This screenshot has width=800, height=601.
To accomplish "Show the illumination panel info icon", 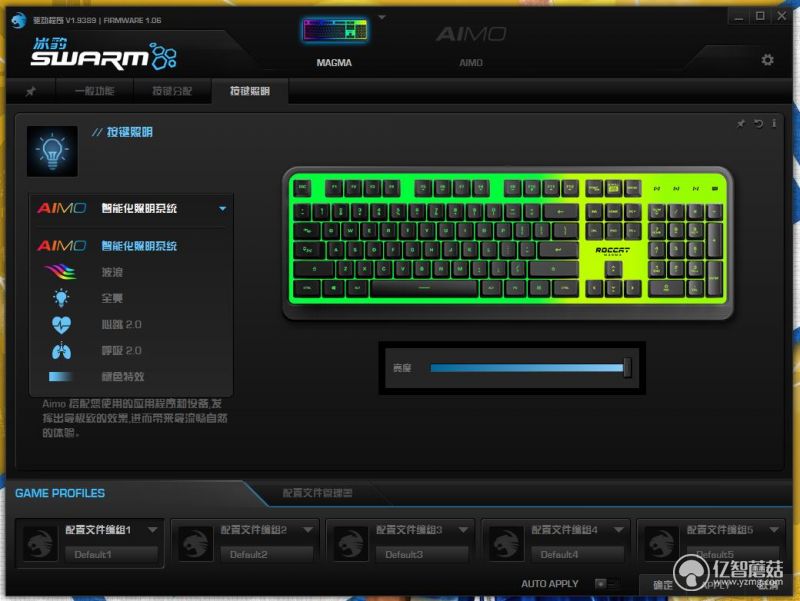I will [774, 123].
